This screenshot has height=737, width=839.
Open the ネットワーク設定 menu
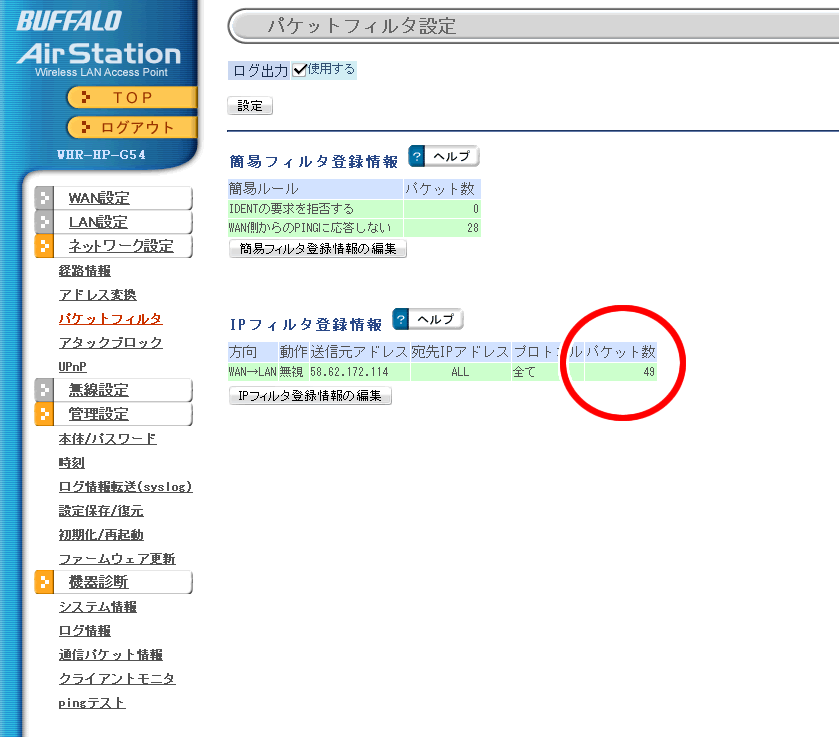tap(121, 246)
